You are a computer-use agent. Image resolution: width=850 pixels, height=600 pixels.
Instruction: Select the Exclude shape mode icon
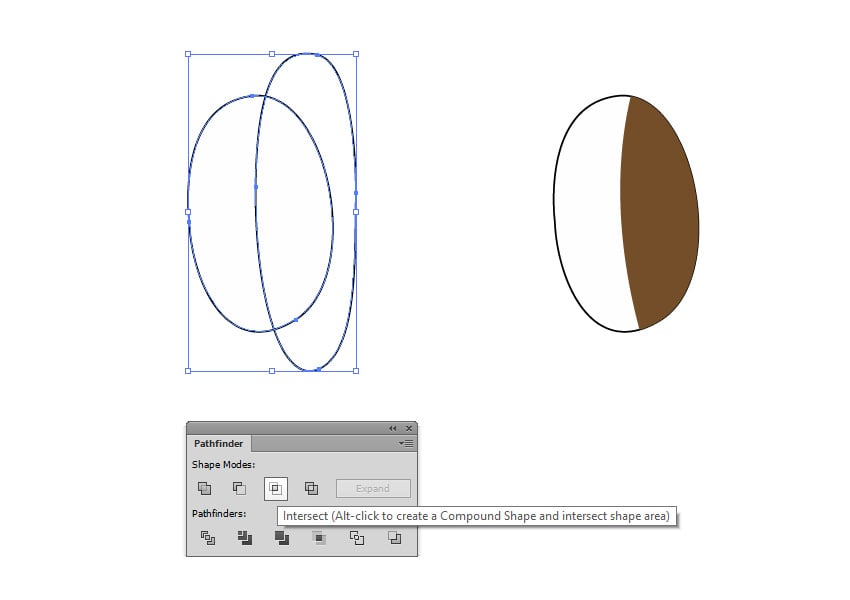311,488
